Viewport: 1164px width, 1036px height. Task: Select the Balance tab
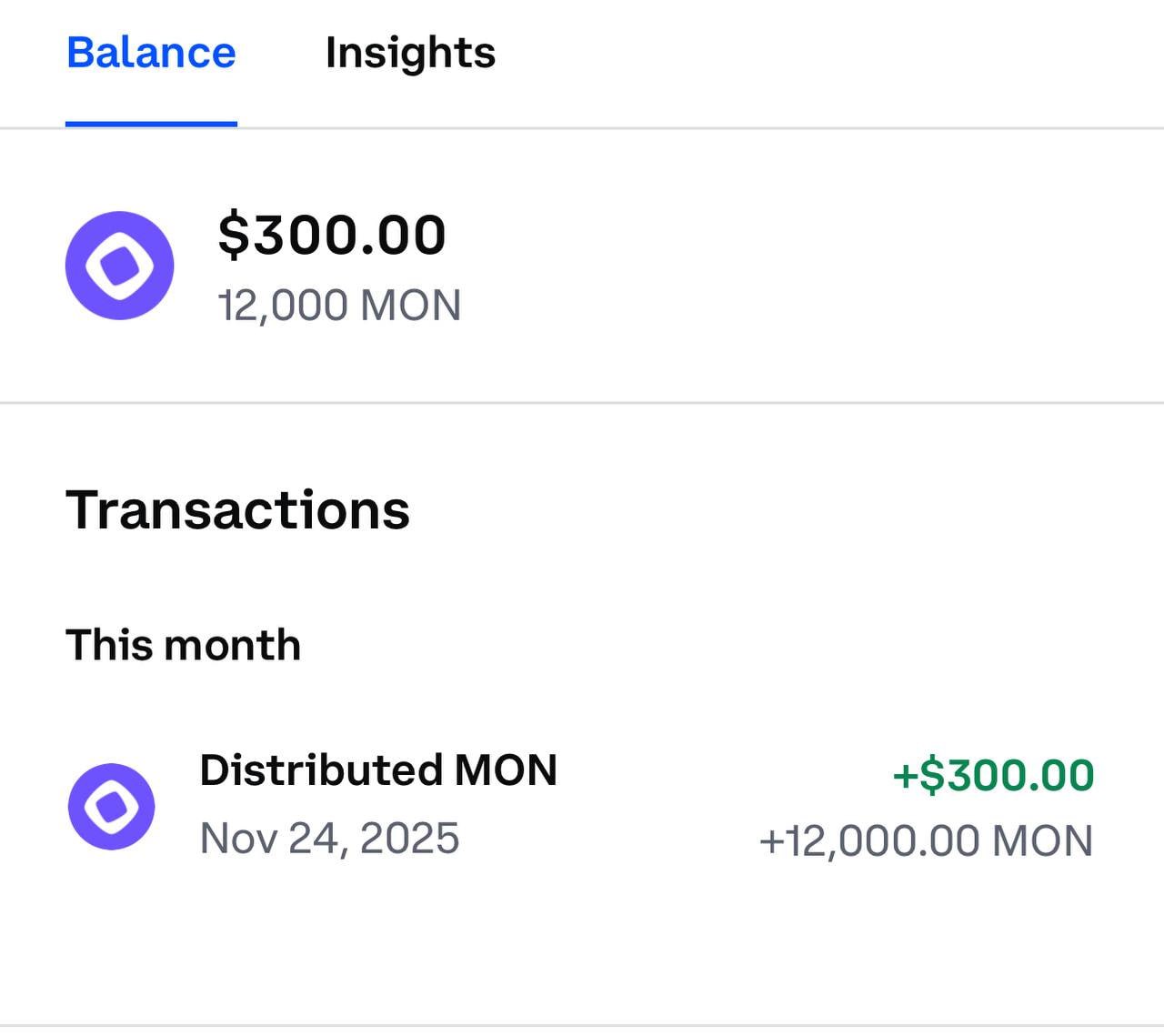[x=151, y=53]
